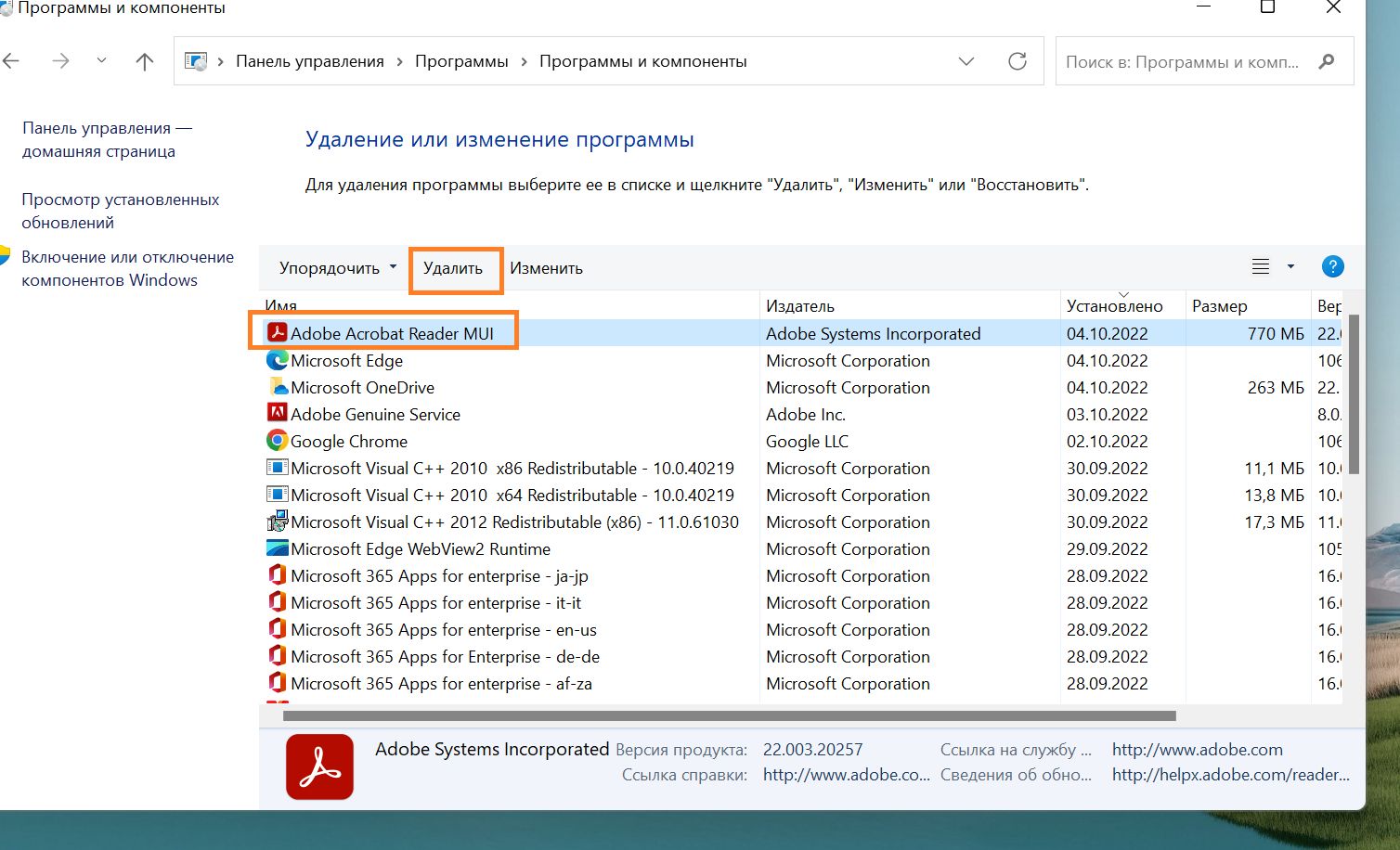Open recent locations dropdown chevron
1400x850 pixels.
(x=101, y=61)
